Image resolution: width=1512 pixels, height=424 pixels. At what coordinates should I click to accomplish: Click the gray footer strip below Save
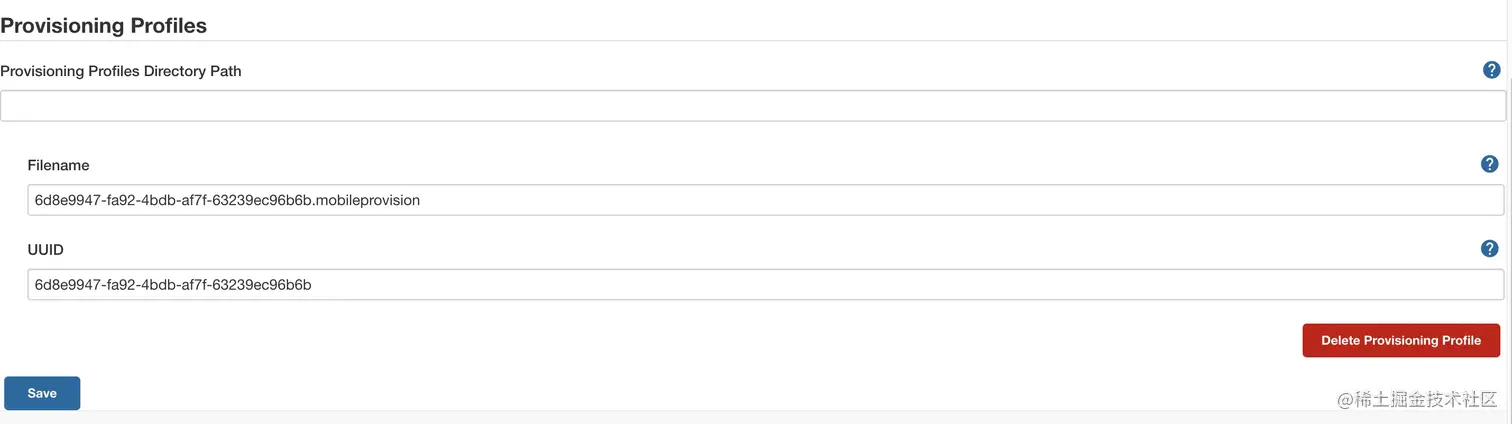[x=700, y=416]
